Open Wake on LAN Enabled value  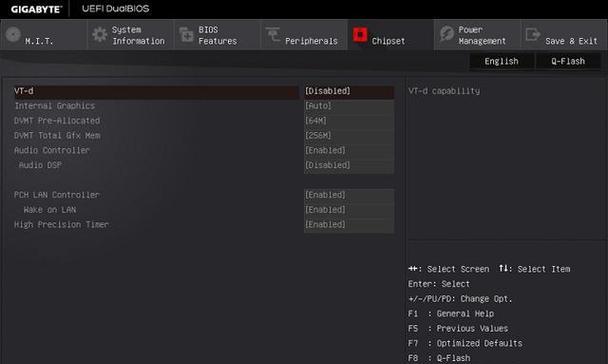pyautogui.click(x=349, y=210)
